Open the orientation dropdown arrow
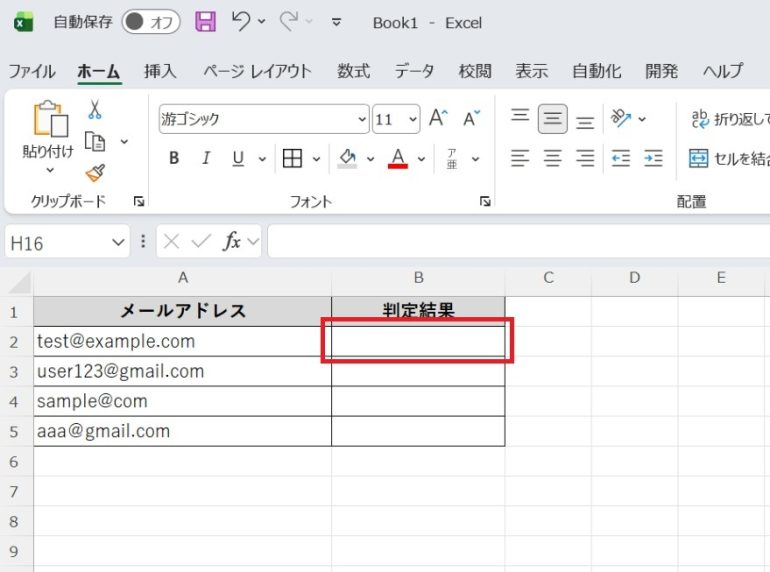770x572 pixels. pos(642,119)
